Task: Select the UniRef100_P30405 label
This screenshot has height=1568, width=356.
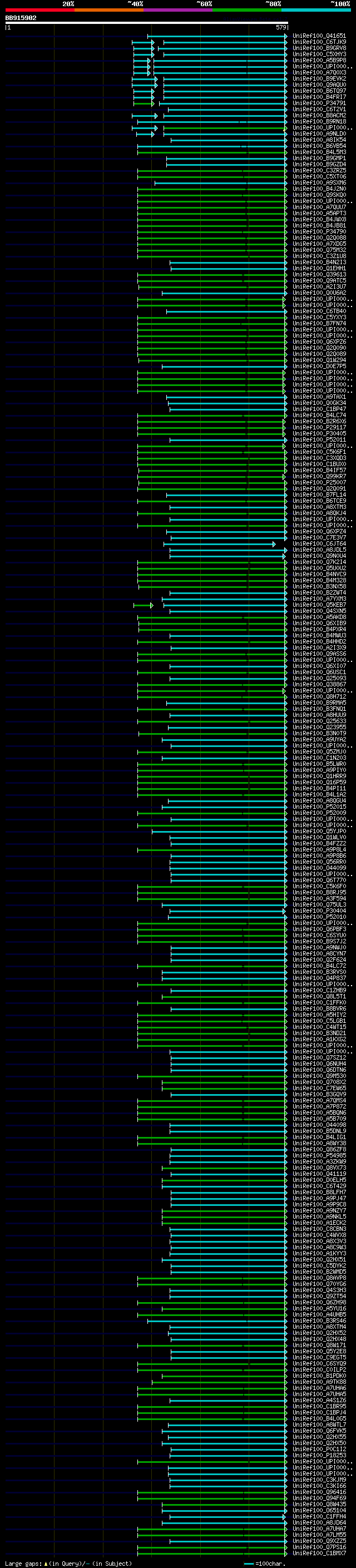Action: tap(319, 433)
